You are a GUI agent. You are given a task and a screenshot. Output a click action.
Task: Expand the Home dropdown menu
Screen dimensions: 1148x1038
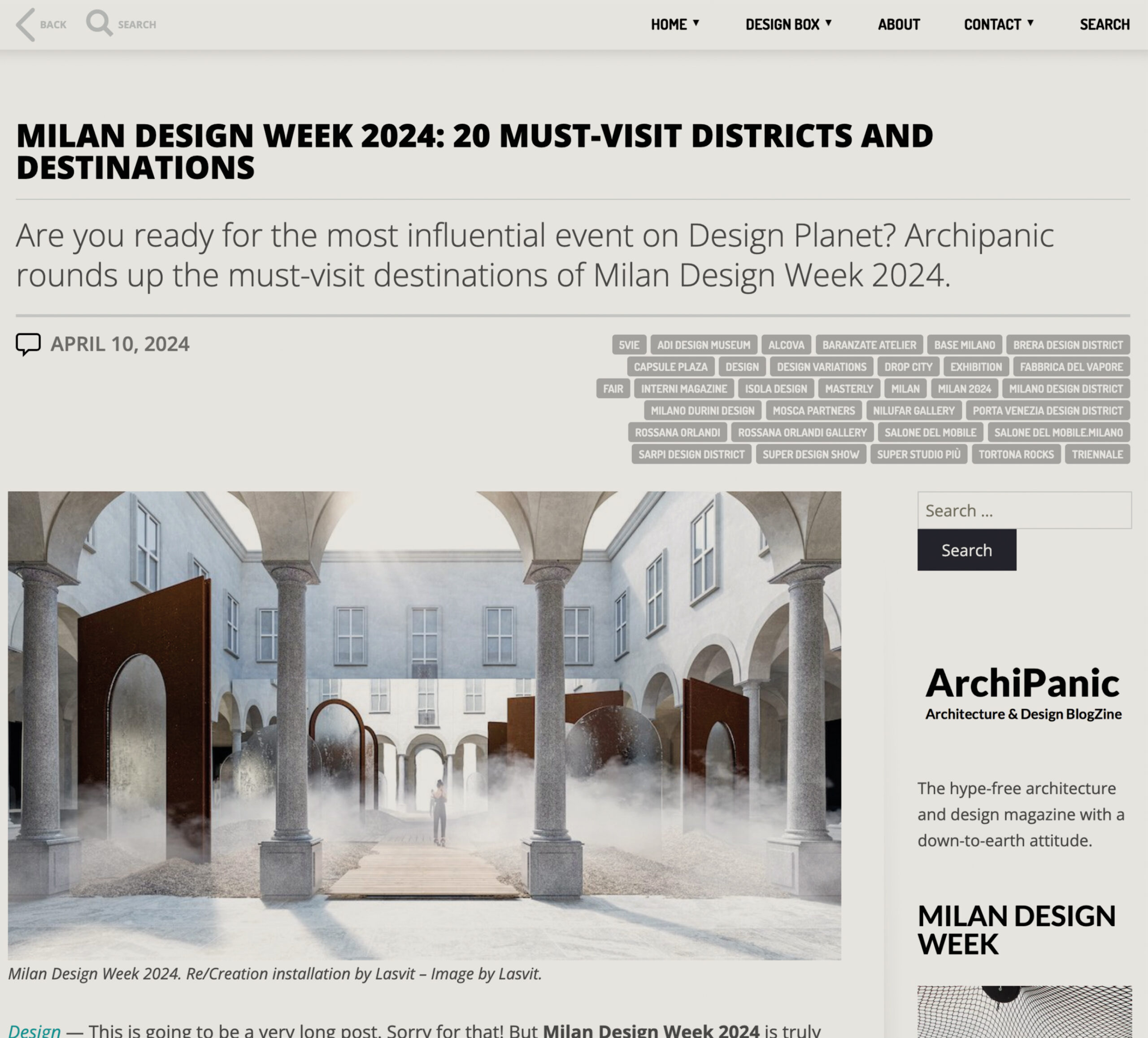[x=675, y=25]
